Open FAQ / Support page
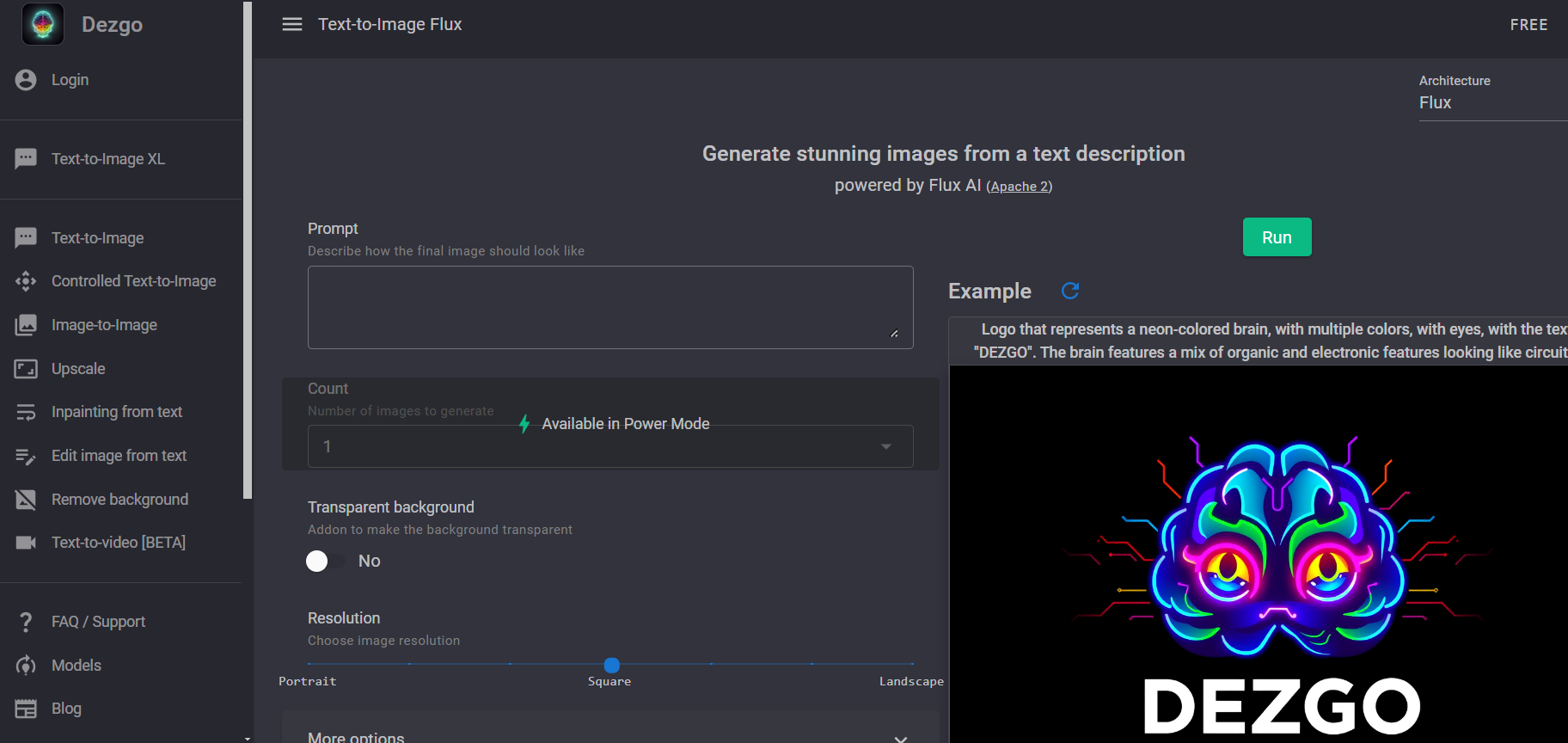This screenshot has height=743, width=1568. point(98,622)
